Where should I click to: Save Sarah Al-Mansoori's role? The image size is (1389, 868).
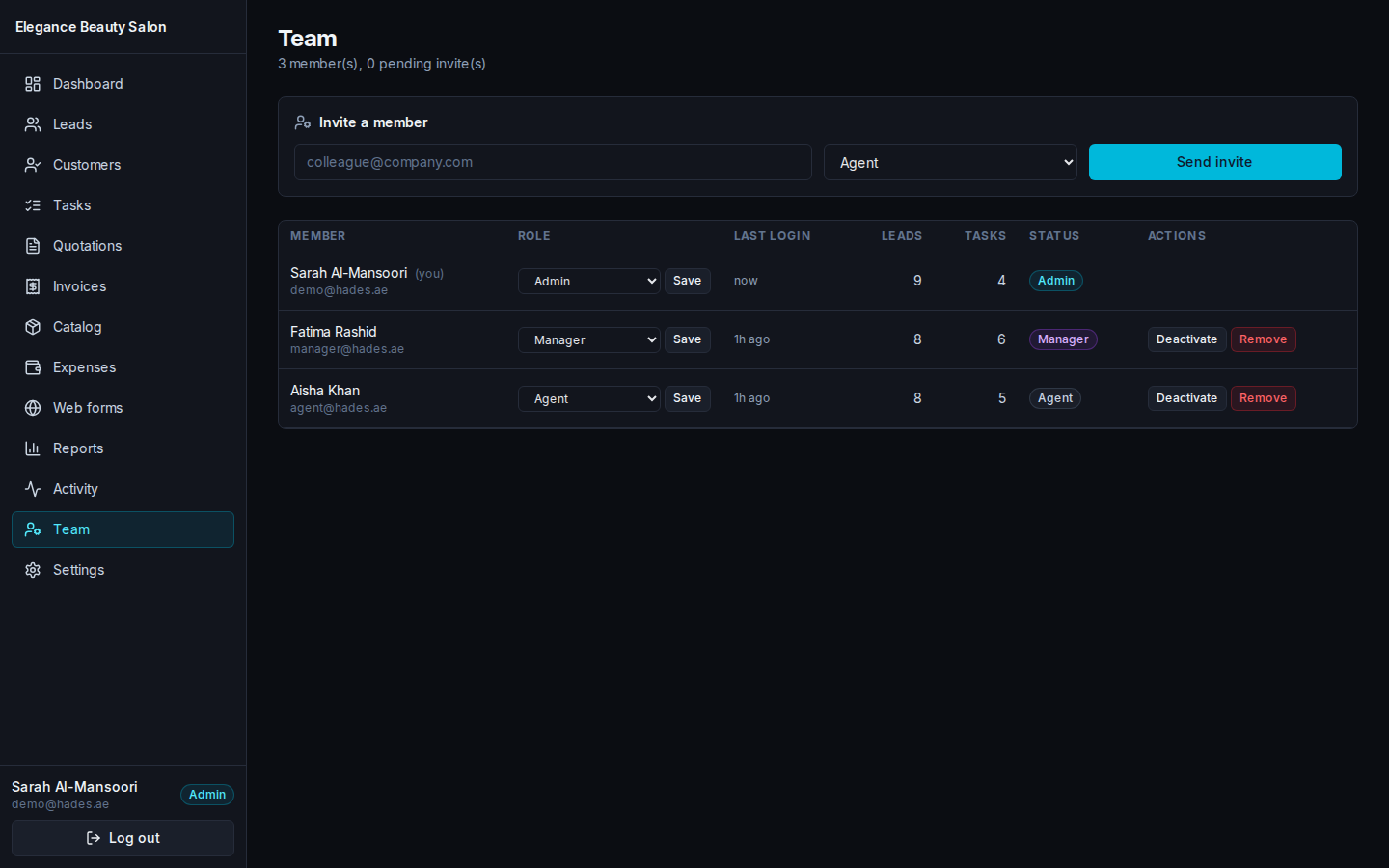687,281
